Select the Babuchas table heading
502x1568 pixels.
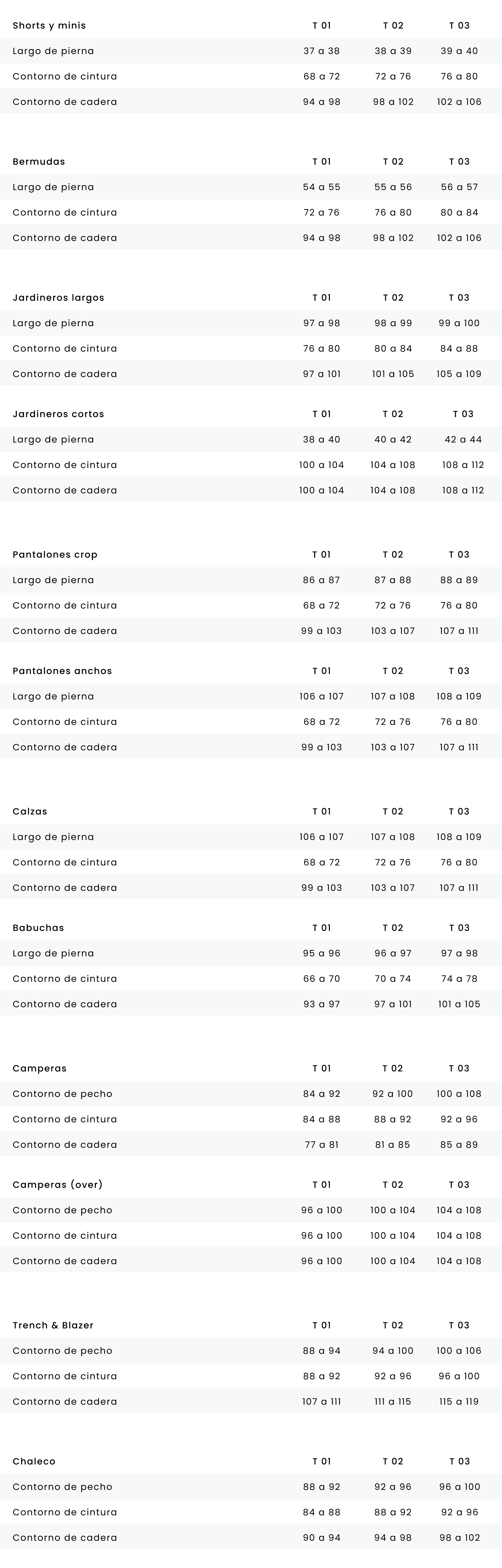[38, 928]
